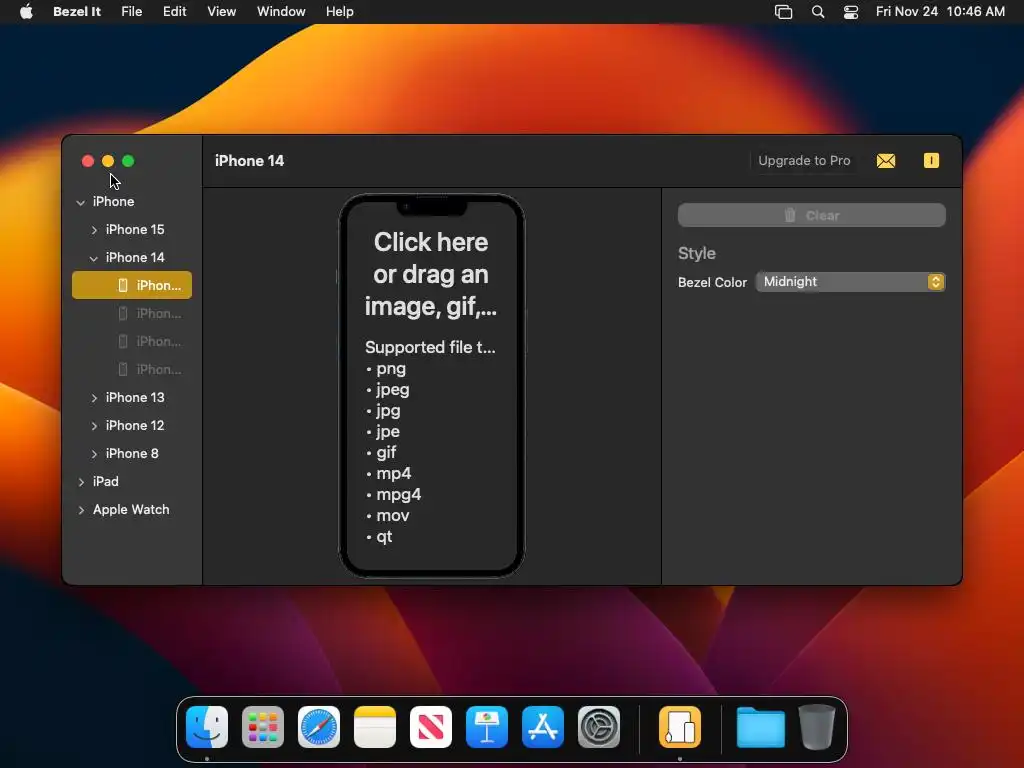Open the View menu
Viewport: 1024px width, 768px height.
click(221, 12)
